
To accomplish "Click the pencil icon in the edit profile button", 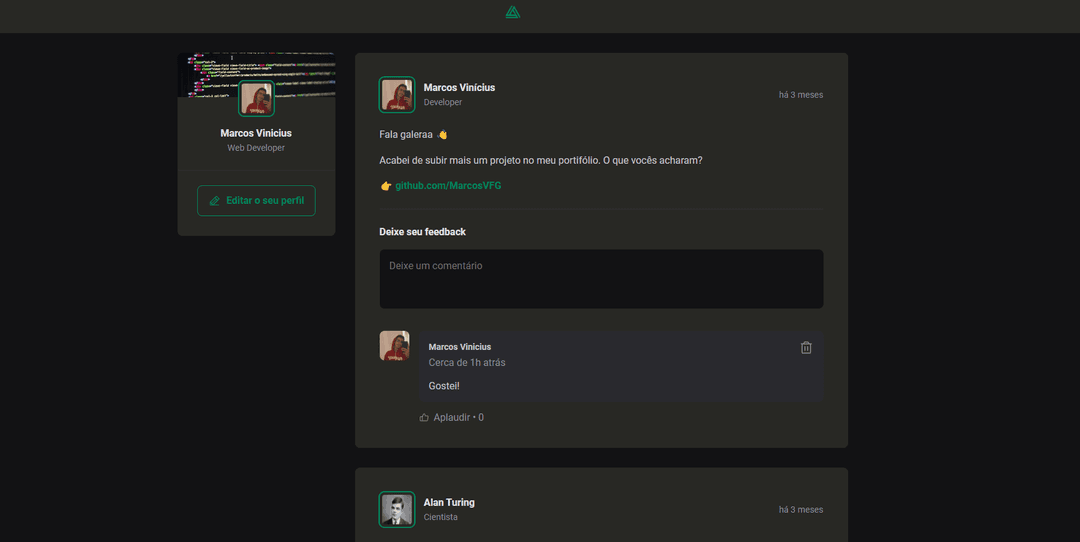I will (214, 201).
